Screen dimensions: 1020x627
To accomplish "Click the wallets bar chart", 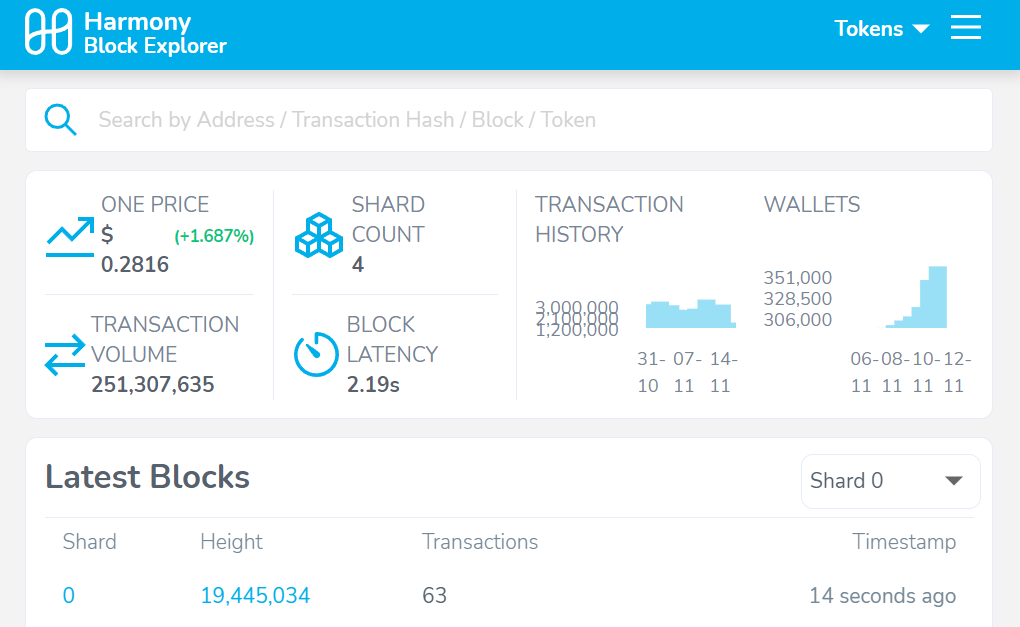I will coord(917,297).
